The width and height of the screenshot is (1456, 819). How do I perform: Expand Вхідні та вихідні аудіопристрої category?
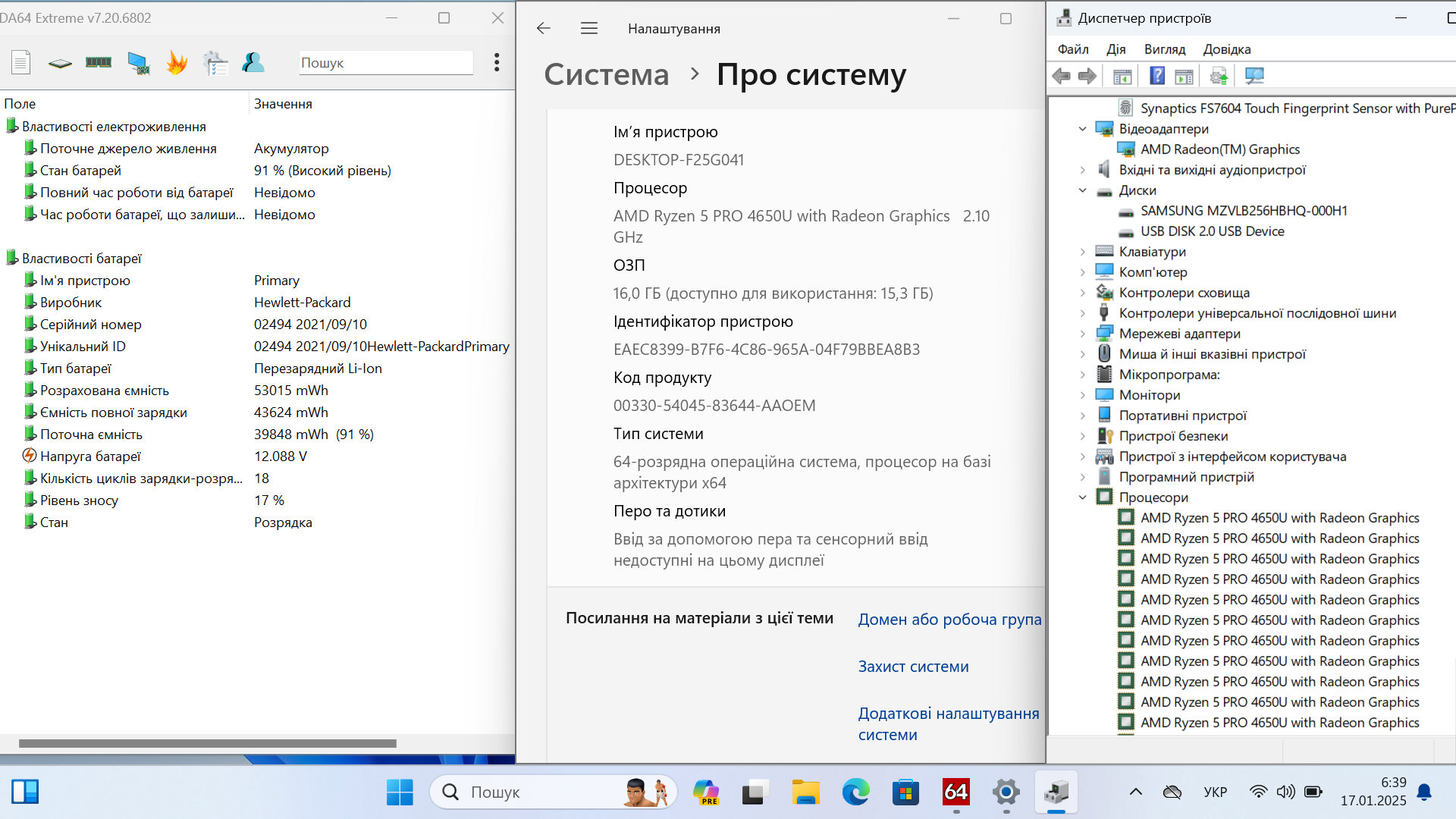point(1083,170)
